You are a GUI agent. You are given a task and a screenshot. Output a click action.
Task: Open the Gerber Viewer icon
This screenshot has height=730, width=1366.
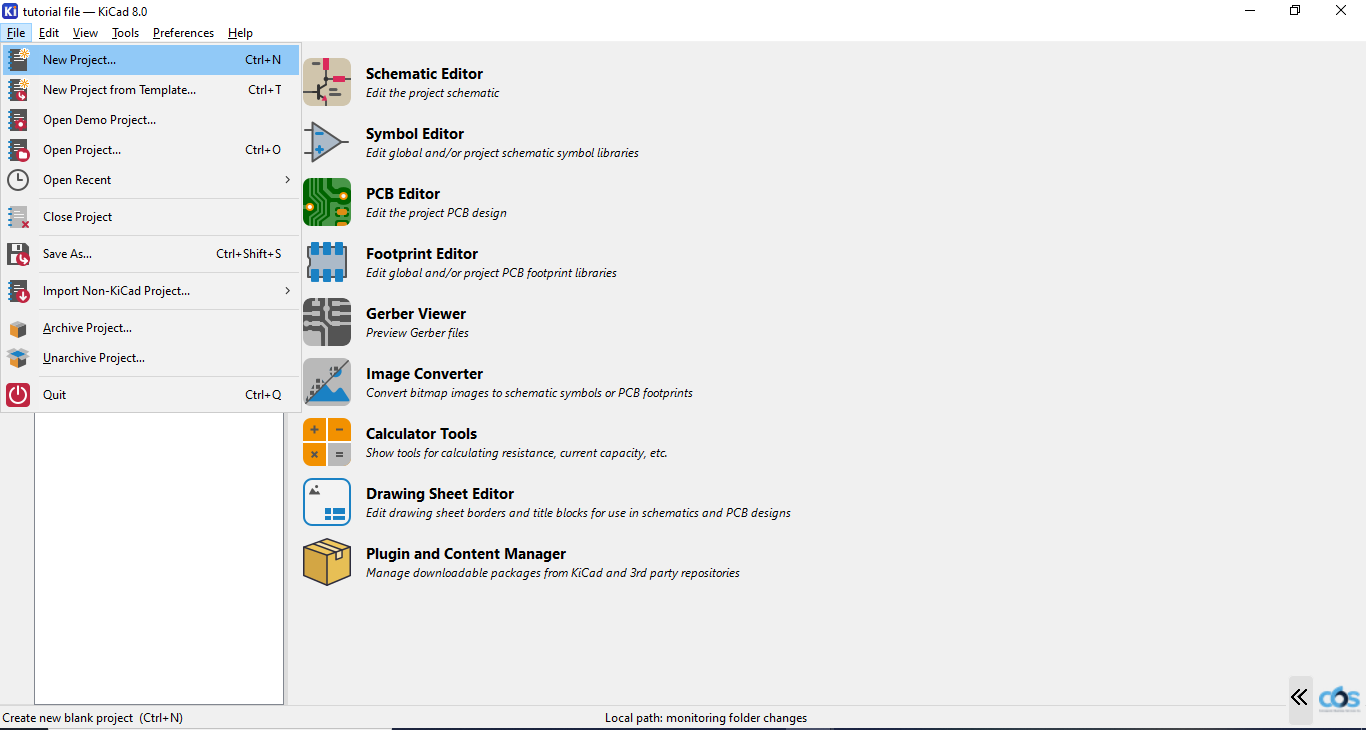[x=327, y=322]
